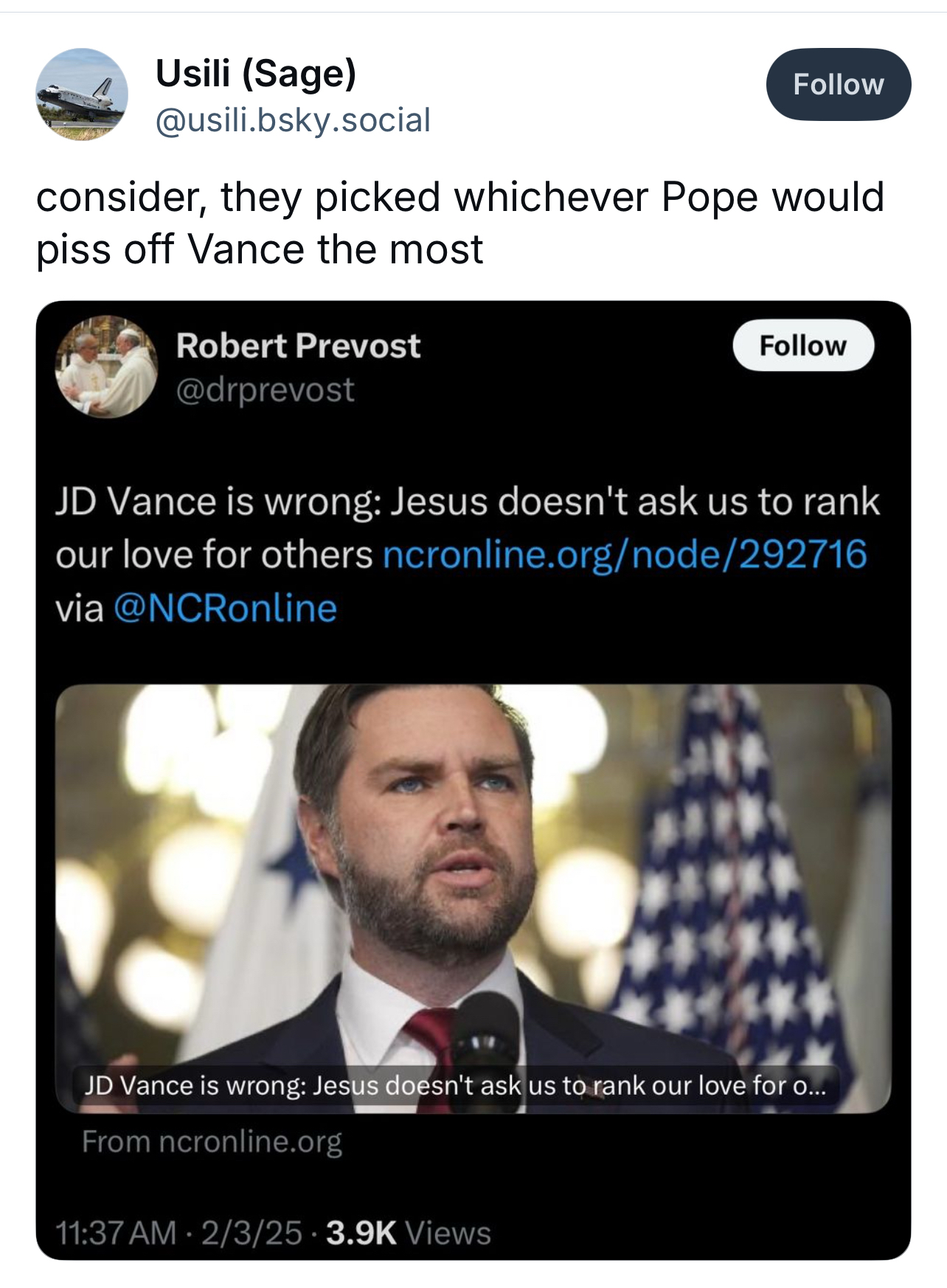Image resolution: width=947 pixels, height=1288 pixels.
Task: Click the 3.9K Views count
Action: tap(408, 1233)
